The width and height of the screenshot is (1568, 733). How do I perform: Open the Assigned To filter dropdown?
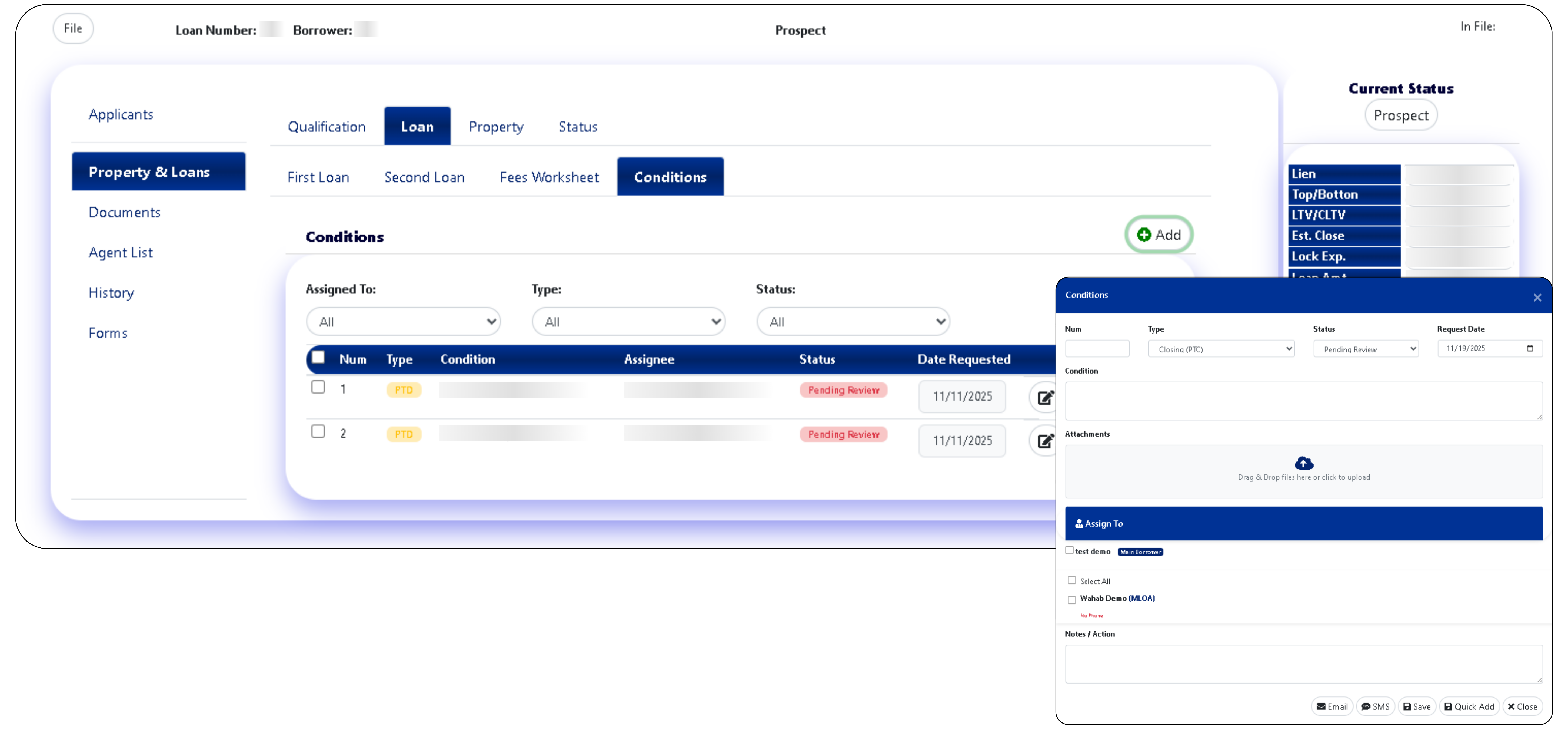[x=404, y=322]
